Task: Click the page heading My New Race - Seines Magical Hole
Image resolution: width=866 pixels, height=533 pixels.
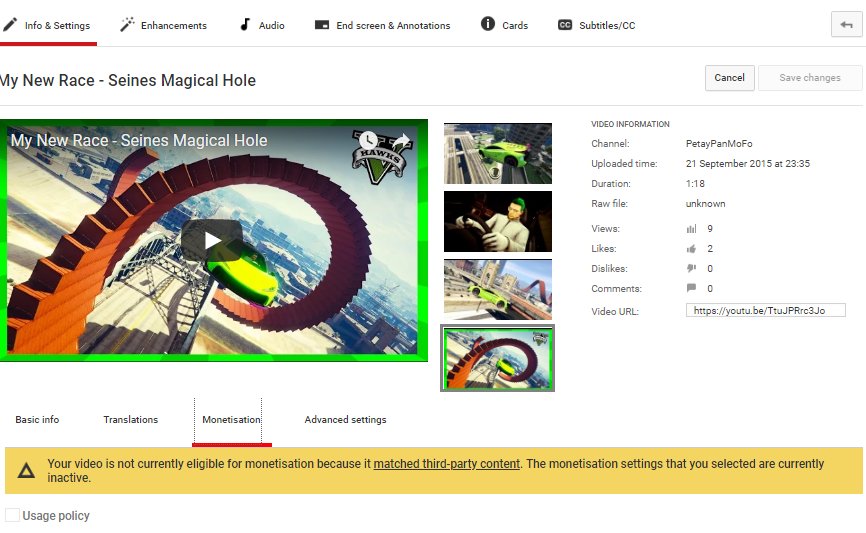Action: coord(128,81)
